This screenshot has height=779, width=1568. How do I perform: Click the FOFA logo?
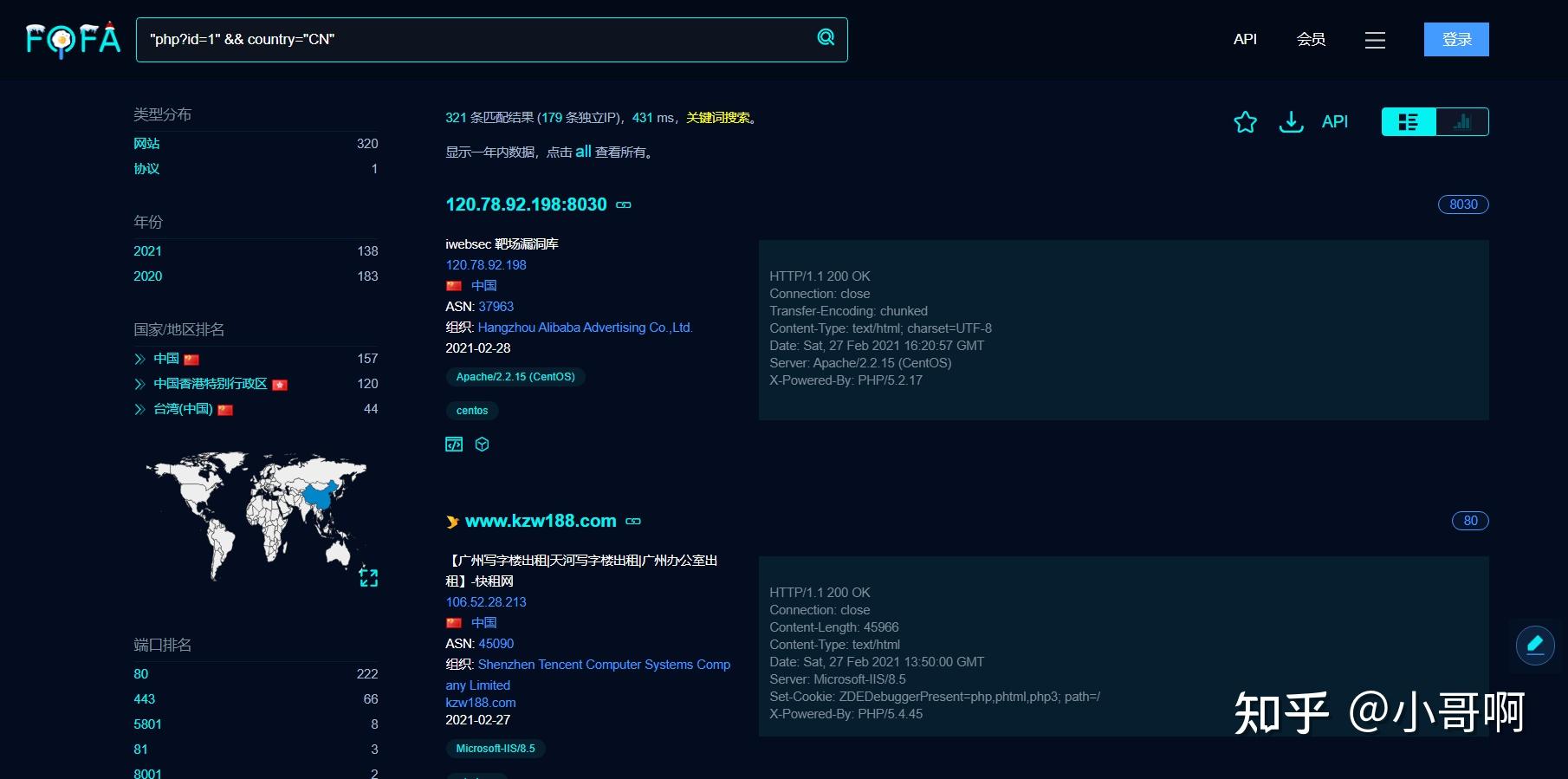[73, 39]
